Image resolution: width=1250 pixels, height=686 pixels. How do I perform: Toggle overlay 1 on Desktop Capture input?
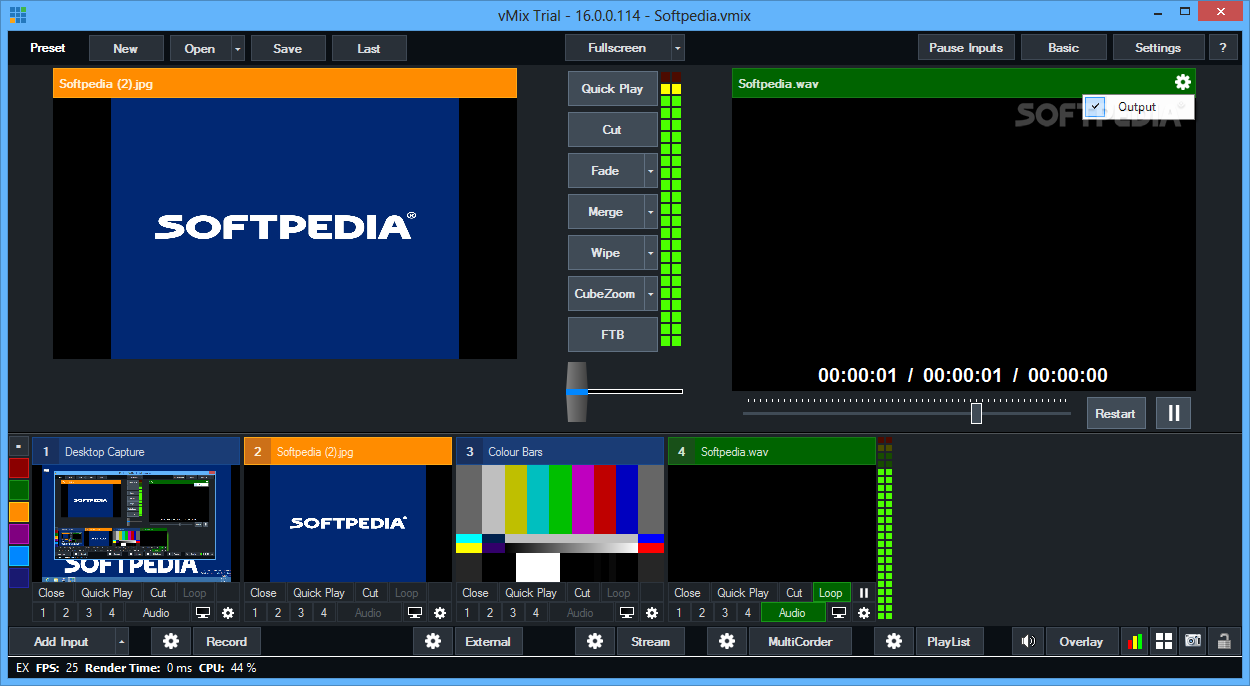pyautogui.click(x=43, y=613)
